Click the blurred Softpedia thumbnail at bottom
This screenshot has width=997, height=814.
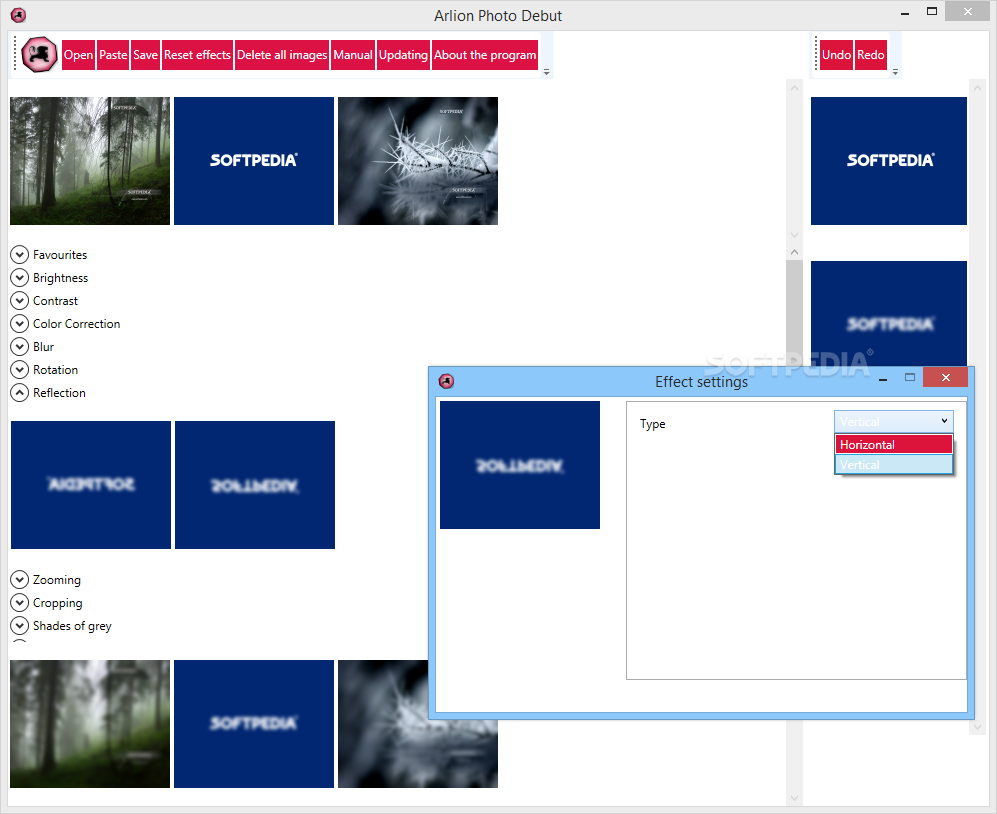point(254,724)
